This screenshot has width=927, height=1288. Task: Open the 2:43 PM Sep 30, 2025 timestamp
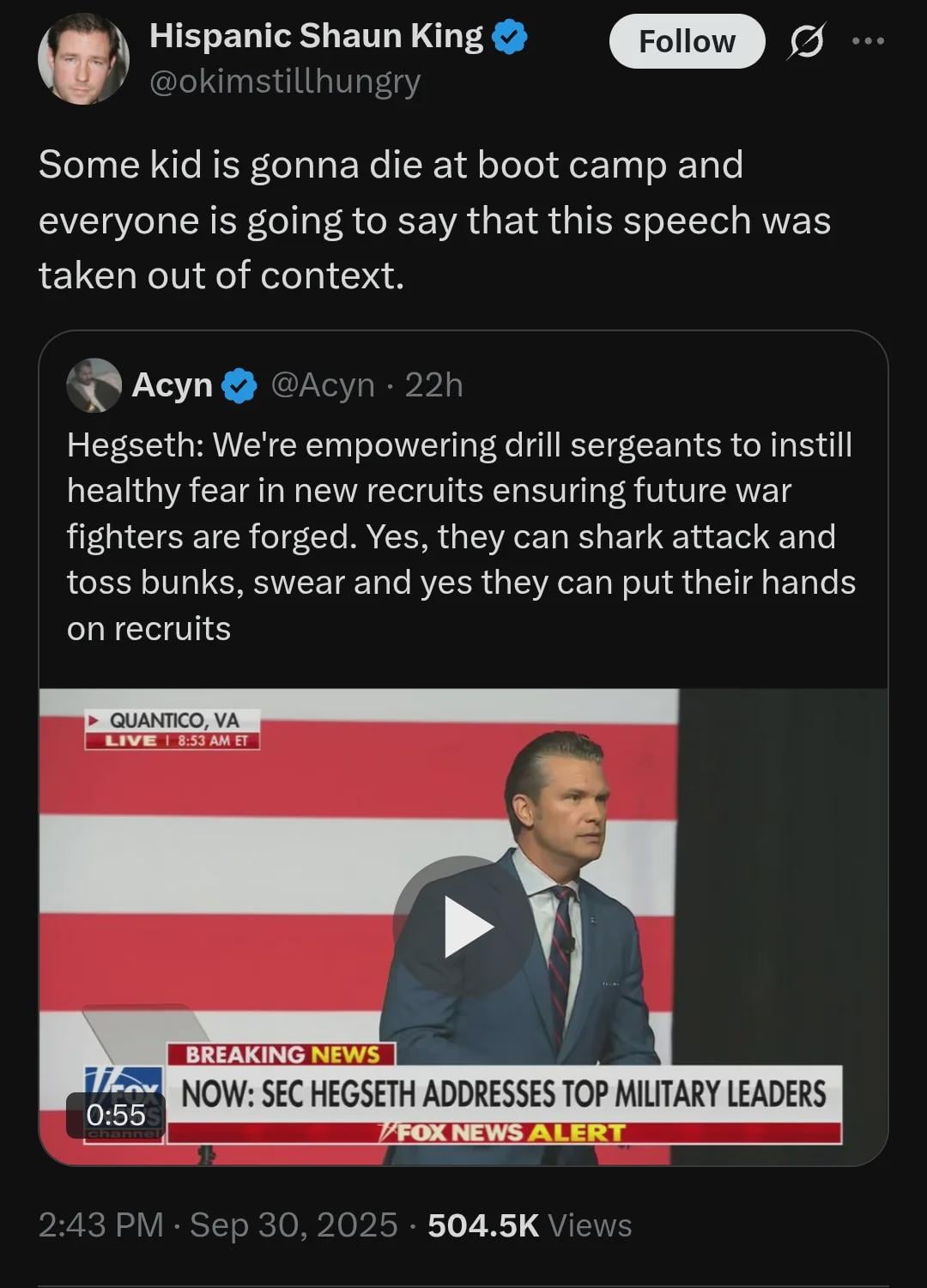(218, 1225)
